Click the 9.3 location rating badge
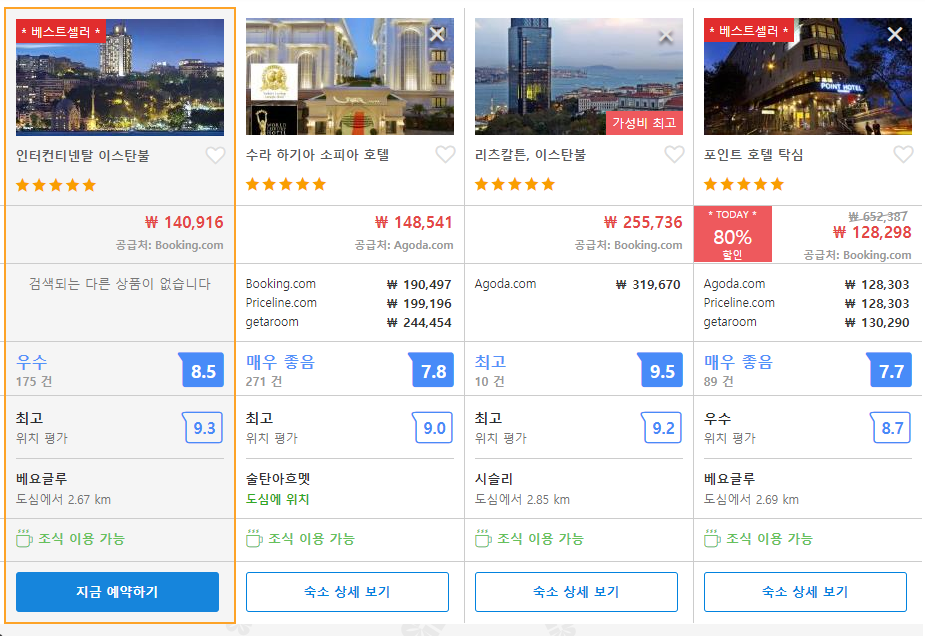 tap(203, 428)
